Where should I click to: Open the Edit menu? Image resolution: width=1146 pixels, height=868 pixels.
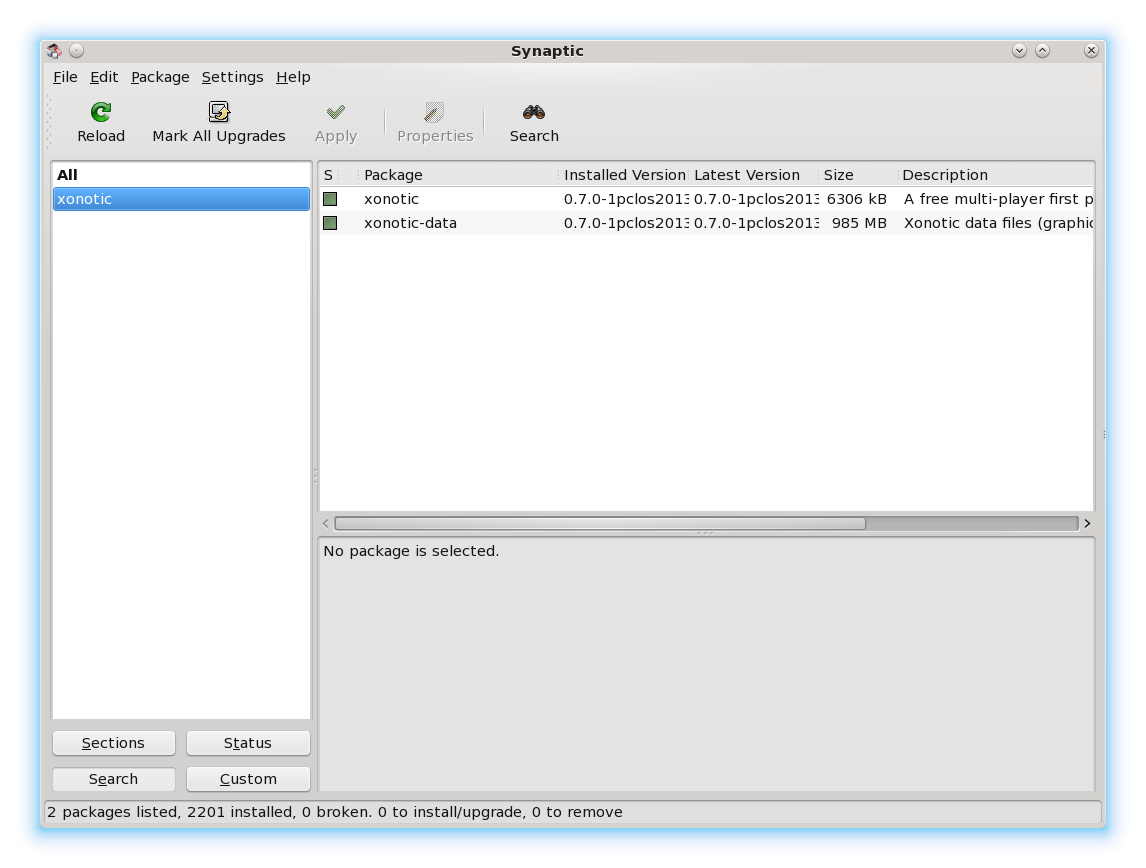coord(104,77)
